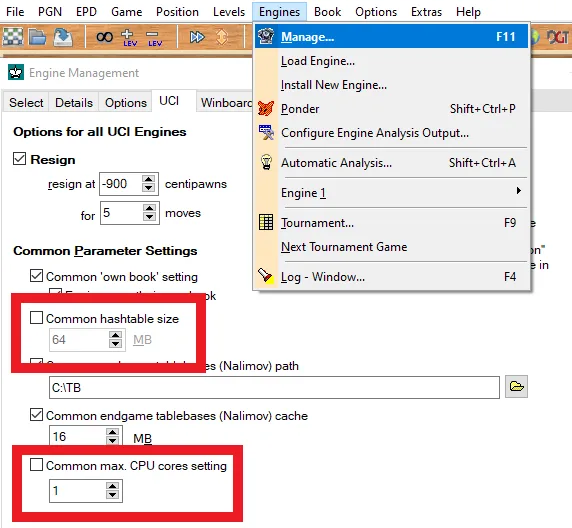
Task: Decrease the resign moves count
Action: click(149, 217)
